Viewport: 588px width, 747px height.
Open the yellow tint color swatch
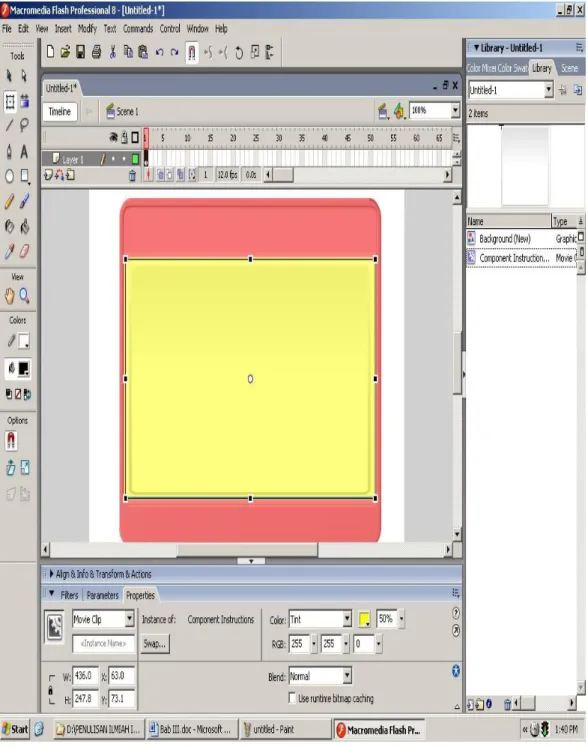pos(365,619)
